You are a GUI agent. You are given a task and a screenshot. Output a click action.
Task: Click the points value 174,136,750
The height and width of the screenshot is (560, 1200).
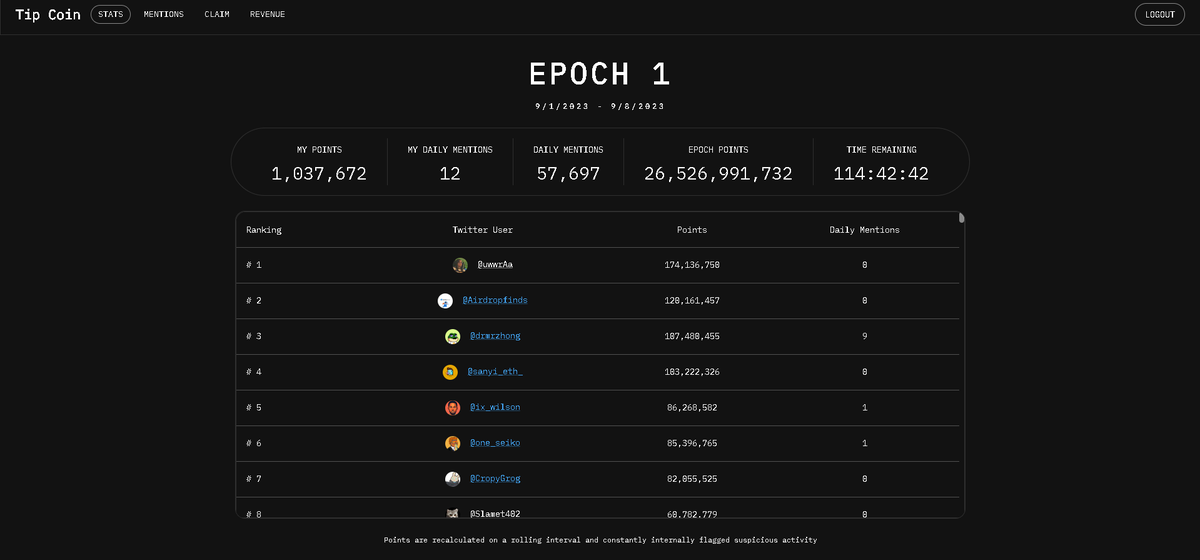coord(692,265)
